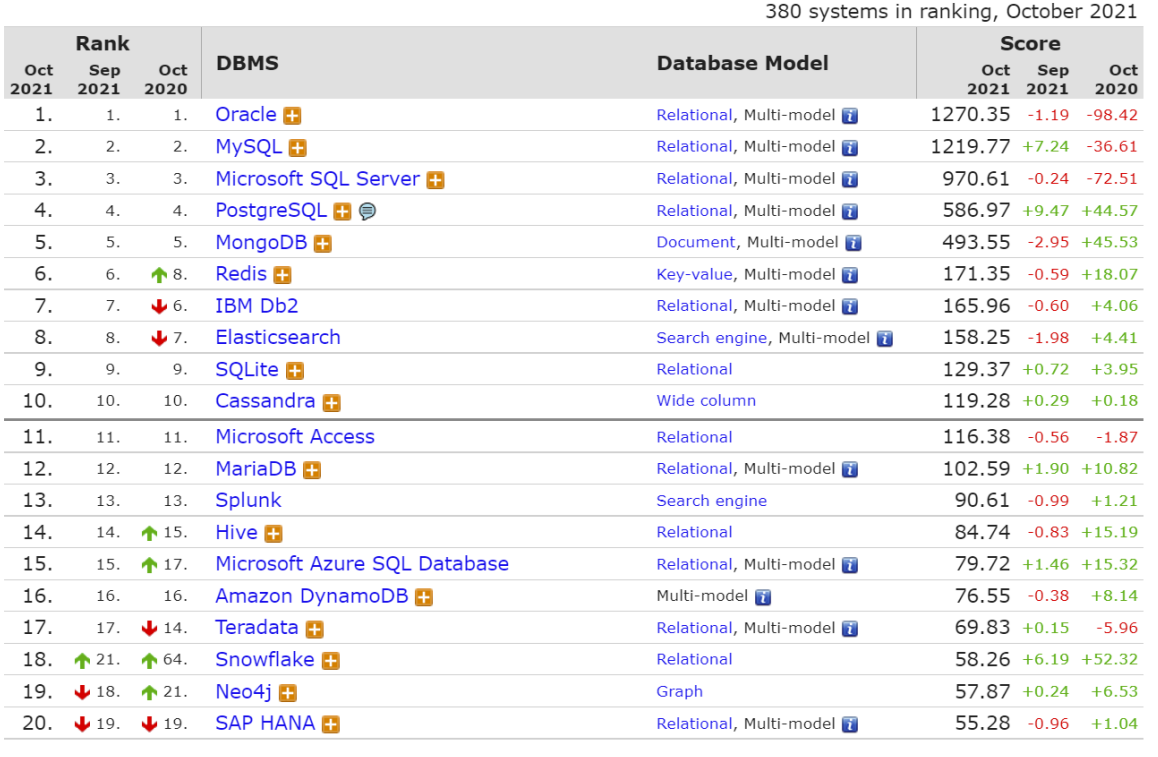
Task: Open the Amazon DynamoDB link
Action: click(x=312, y=596)
